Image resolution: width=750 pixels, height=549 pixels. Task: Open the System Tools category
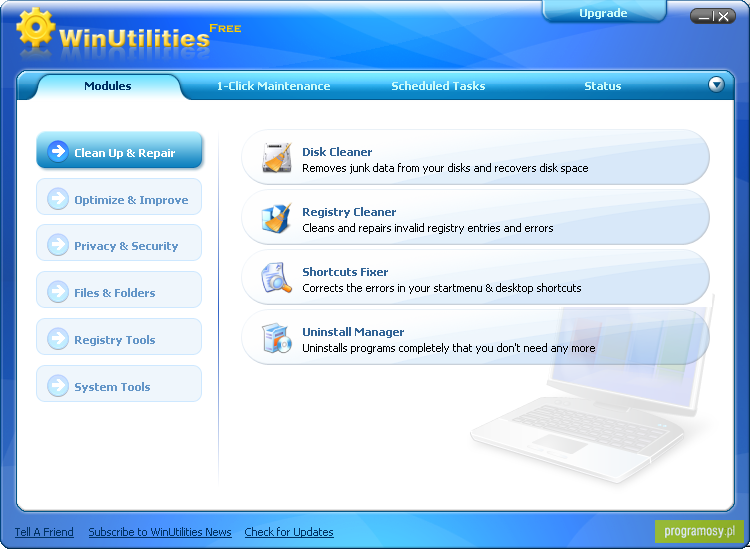pos(119,384)
